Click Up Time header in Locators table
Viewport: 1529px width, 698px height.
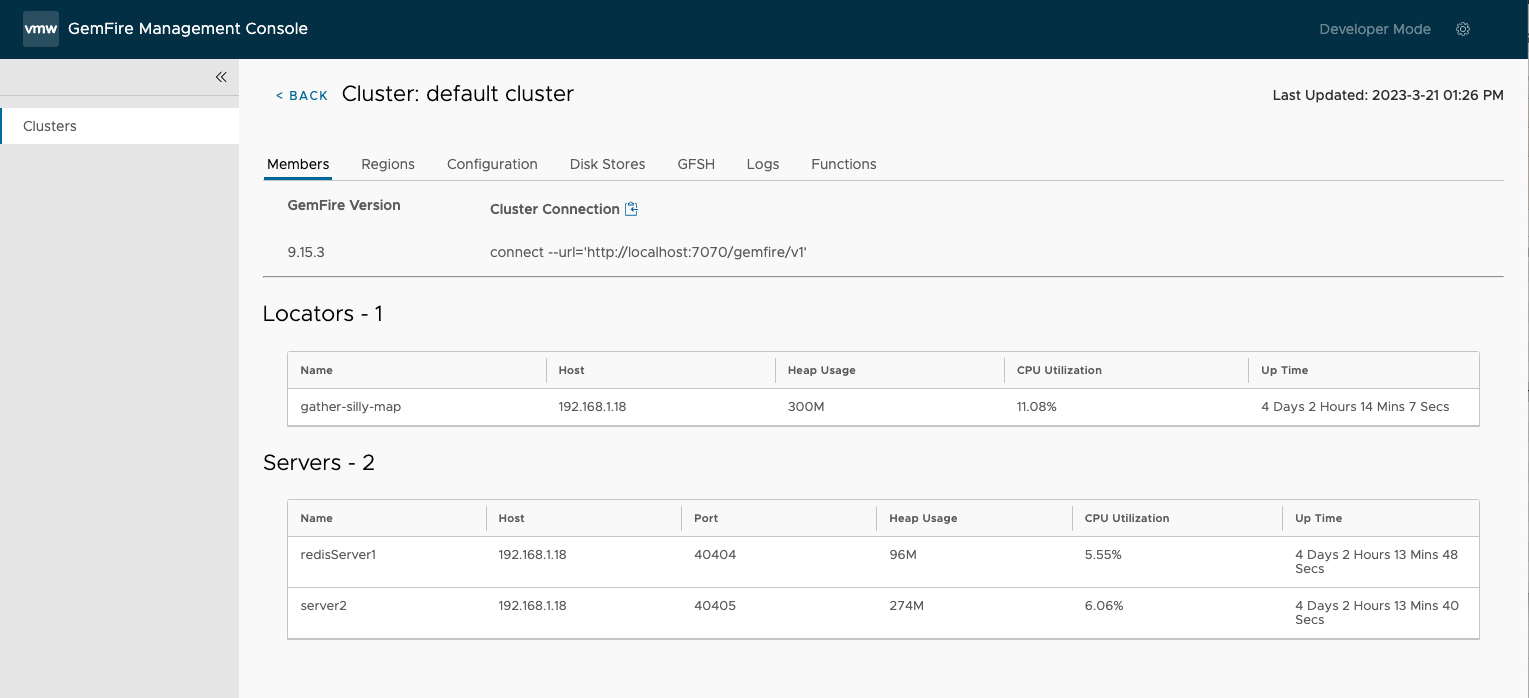(1284, 370)
